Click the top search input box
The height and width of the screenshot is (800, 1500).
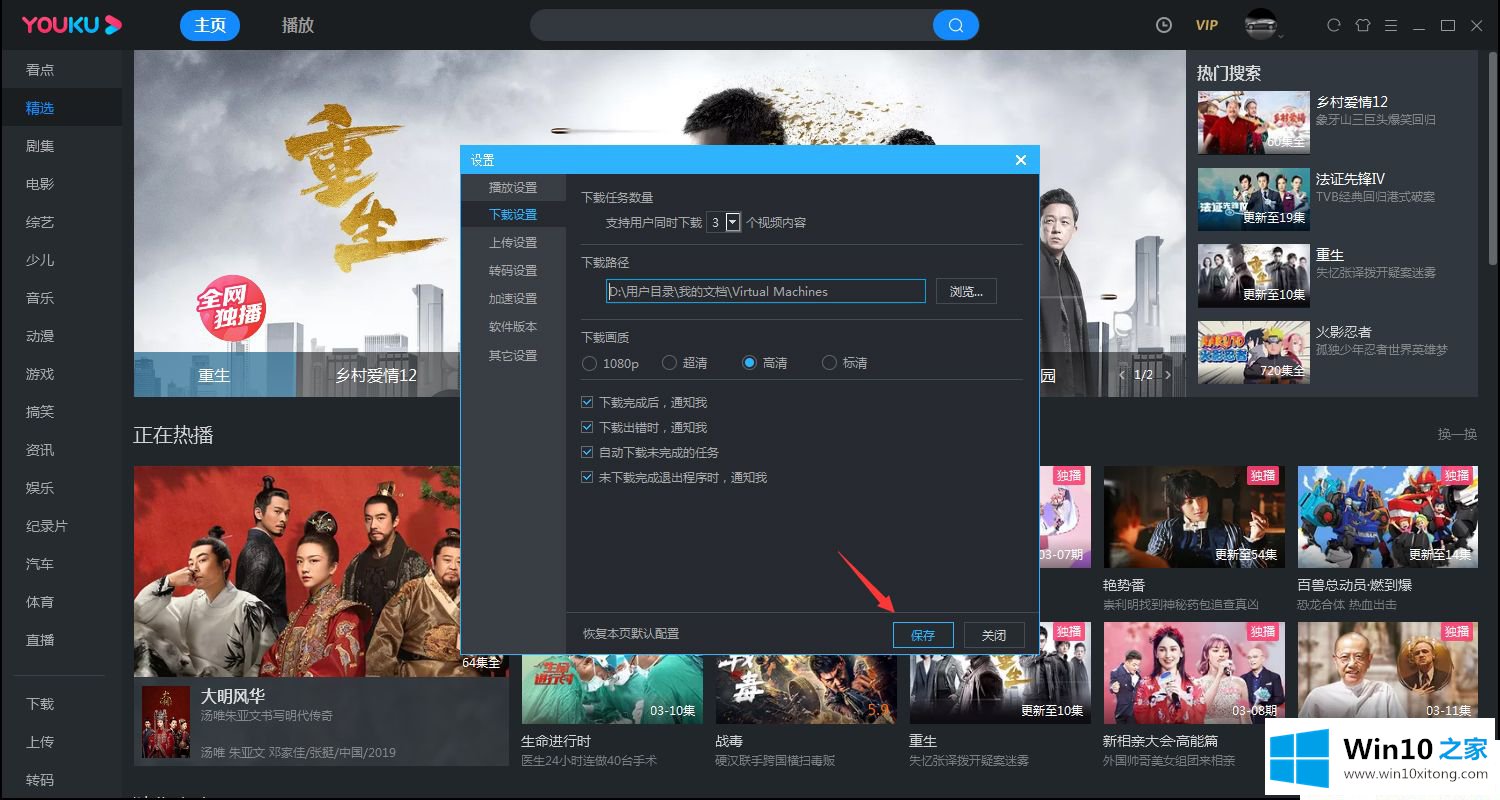tap(732, 25)
